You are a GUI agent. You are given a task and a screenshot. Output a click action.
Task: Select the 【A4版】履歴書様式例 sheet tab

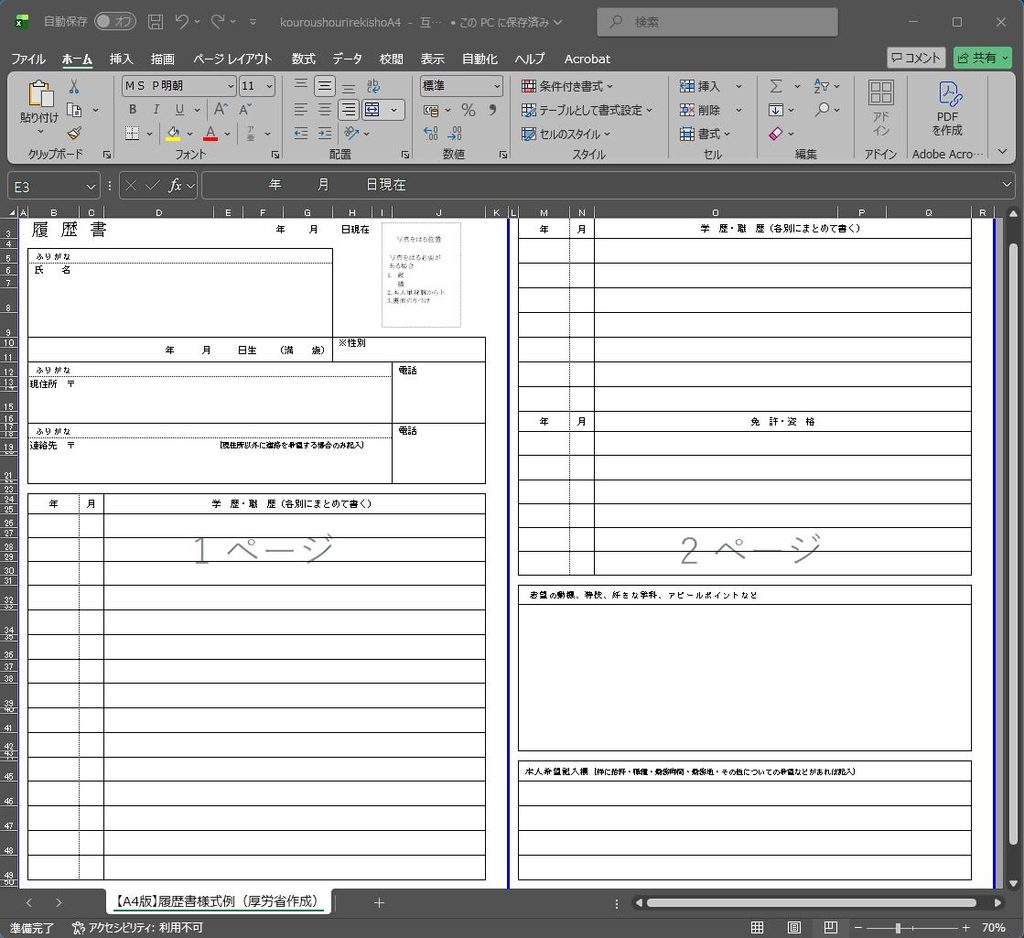coord(217,901)
